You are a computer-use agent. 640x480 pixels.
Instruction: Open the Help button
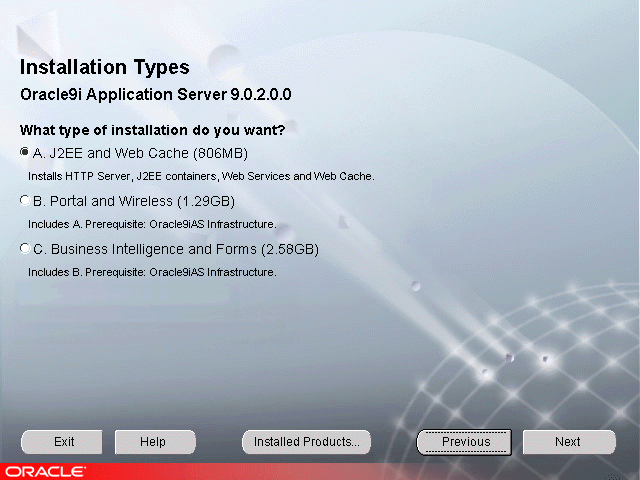[x=155, y=442]
